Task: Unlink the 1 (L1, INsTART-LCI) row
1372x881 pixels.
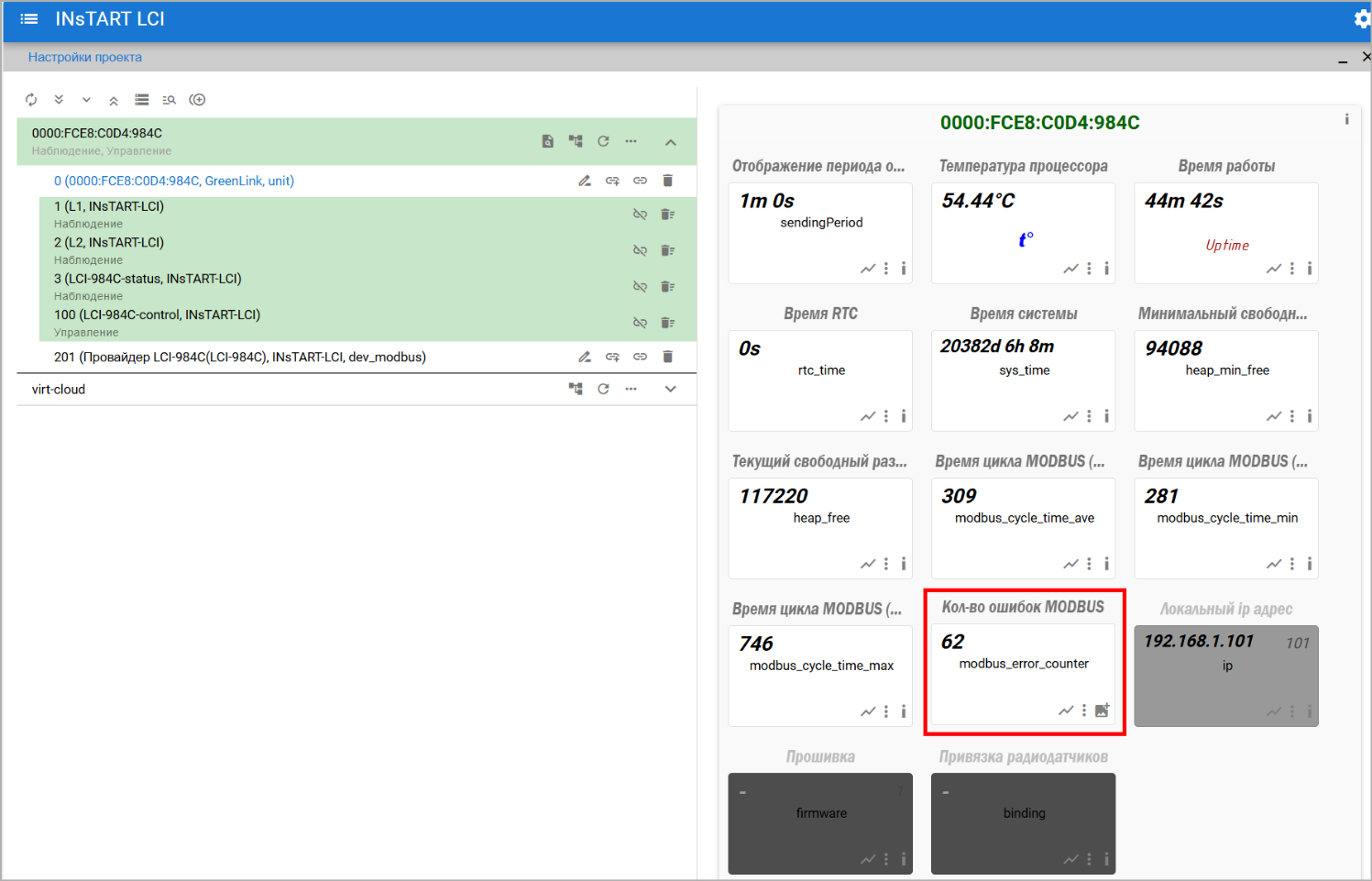Action: pos(640,215)
